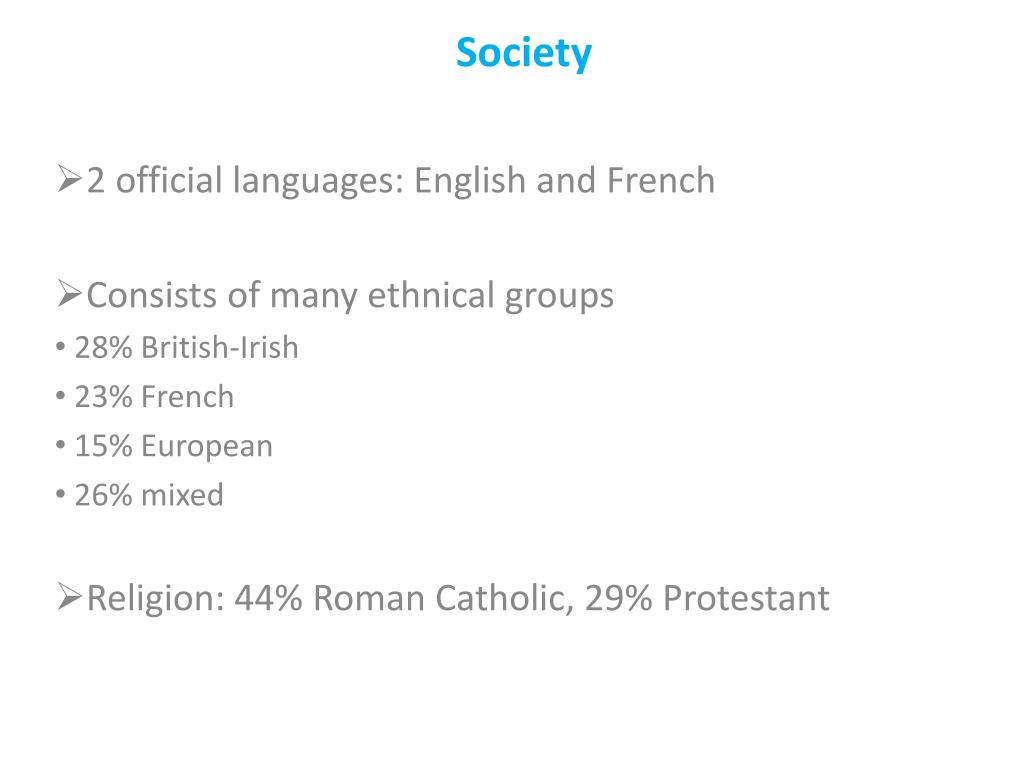Select the text '2 official languages'

point(244,181)
